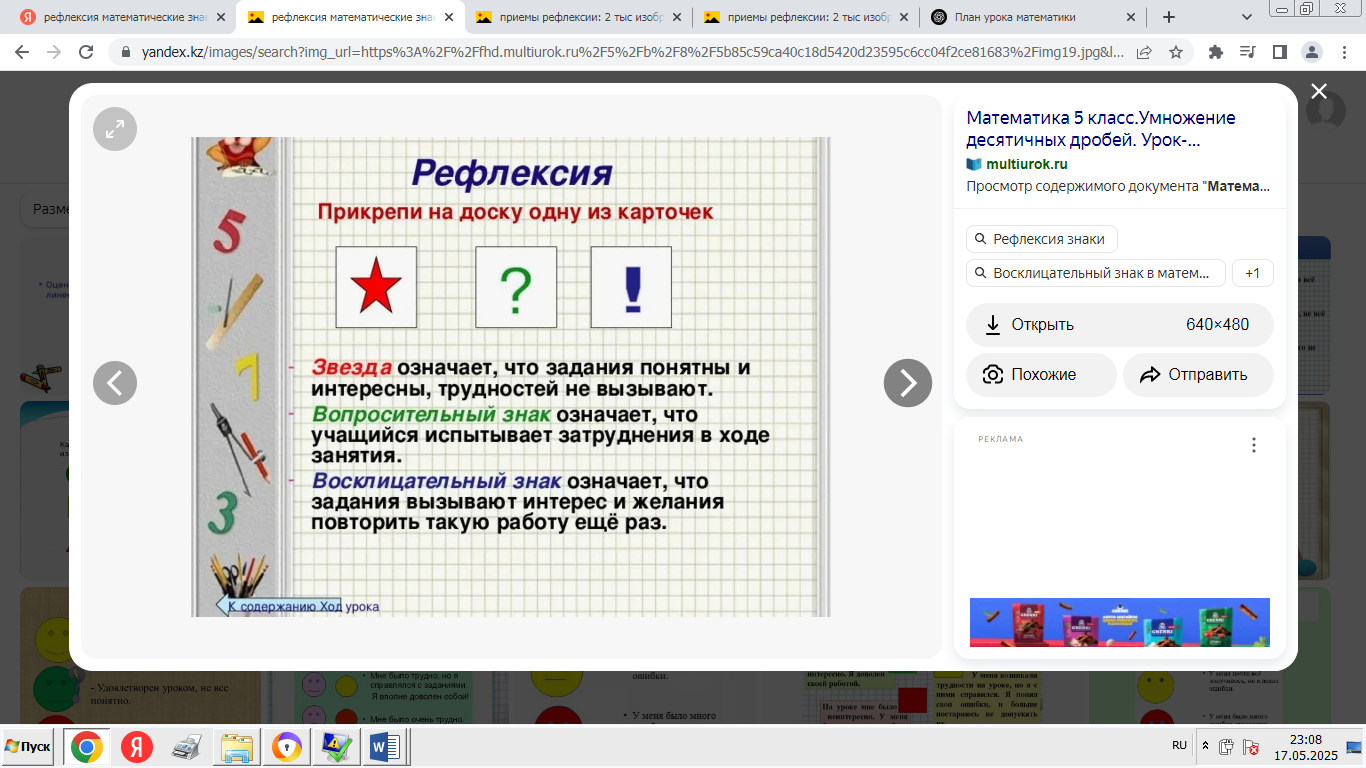Image resolution: width=1366 pixels, height=768 pixels.
Task: Close the image viewer overlay
Action: coord(1319,92)
